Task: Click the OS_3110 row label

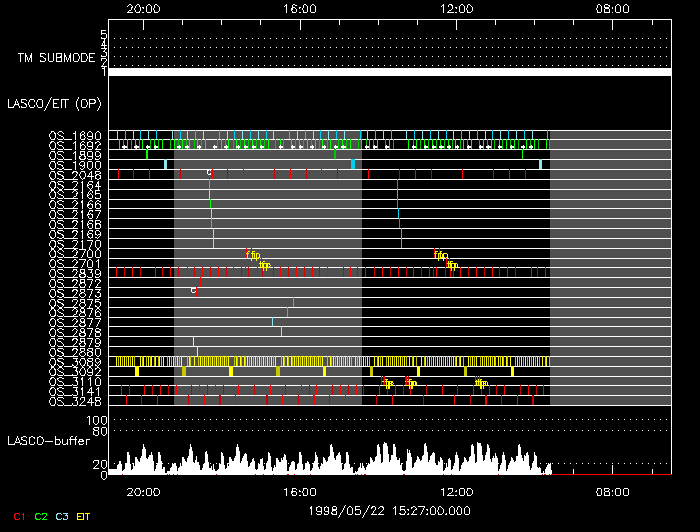Action: coord(75,382)
